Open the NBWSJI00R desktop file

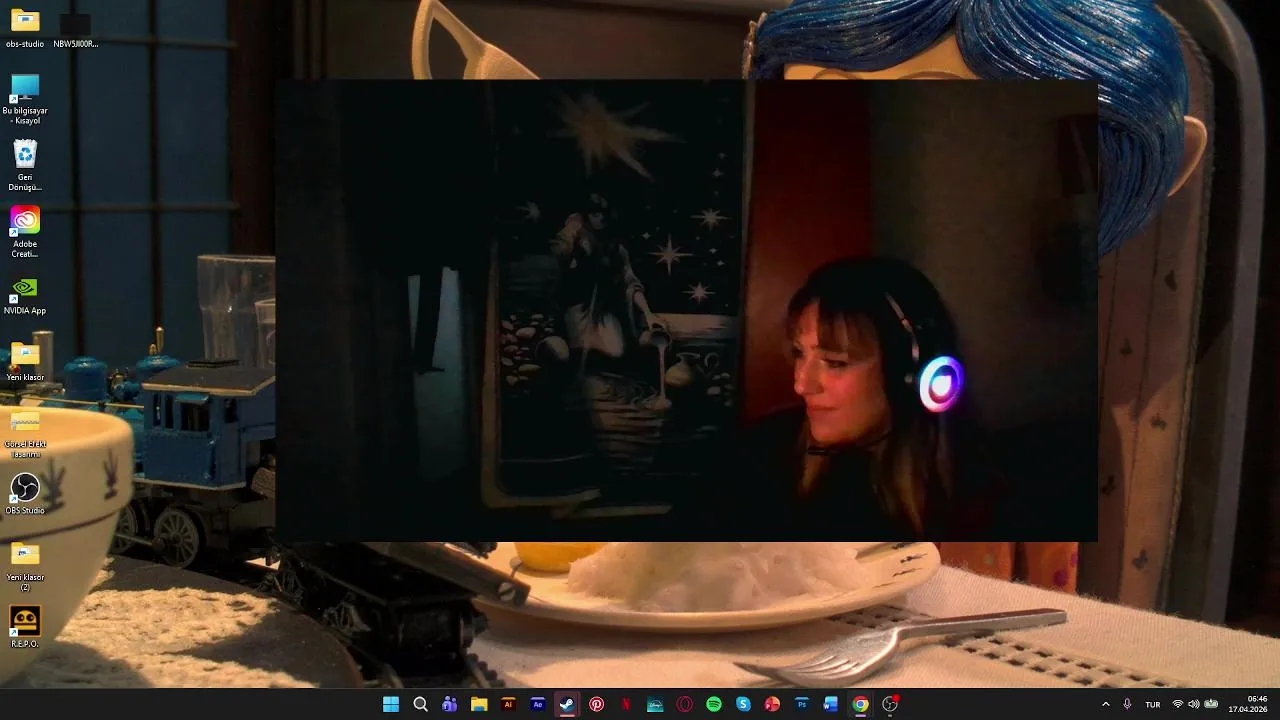[x=76, y=28]
